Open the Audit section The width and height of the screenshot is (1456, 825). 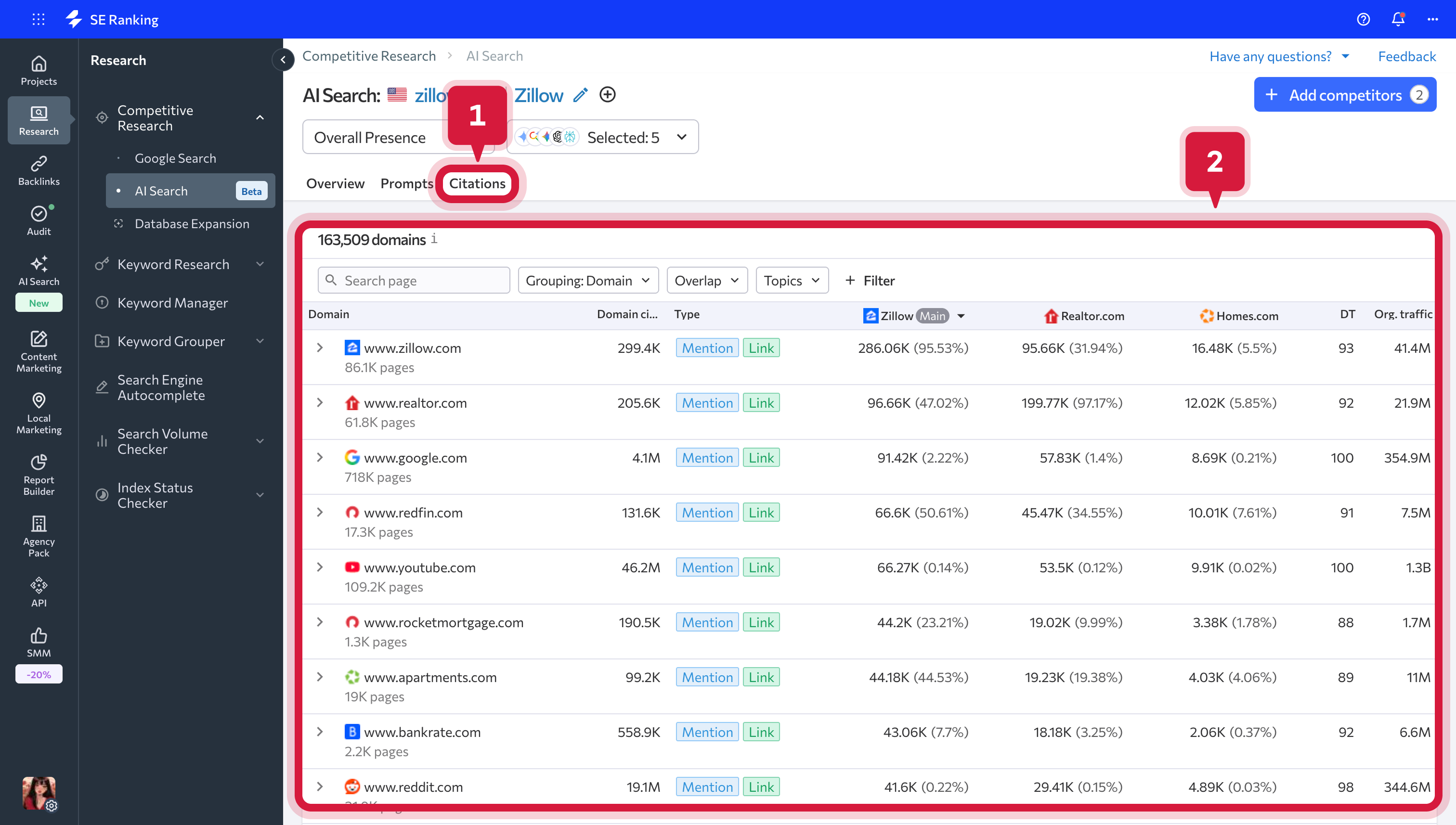[x=39, y=220]
